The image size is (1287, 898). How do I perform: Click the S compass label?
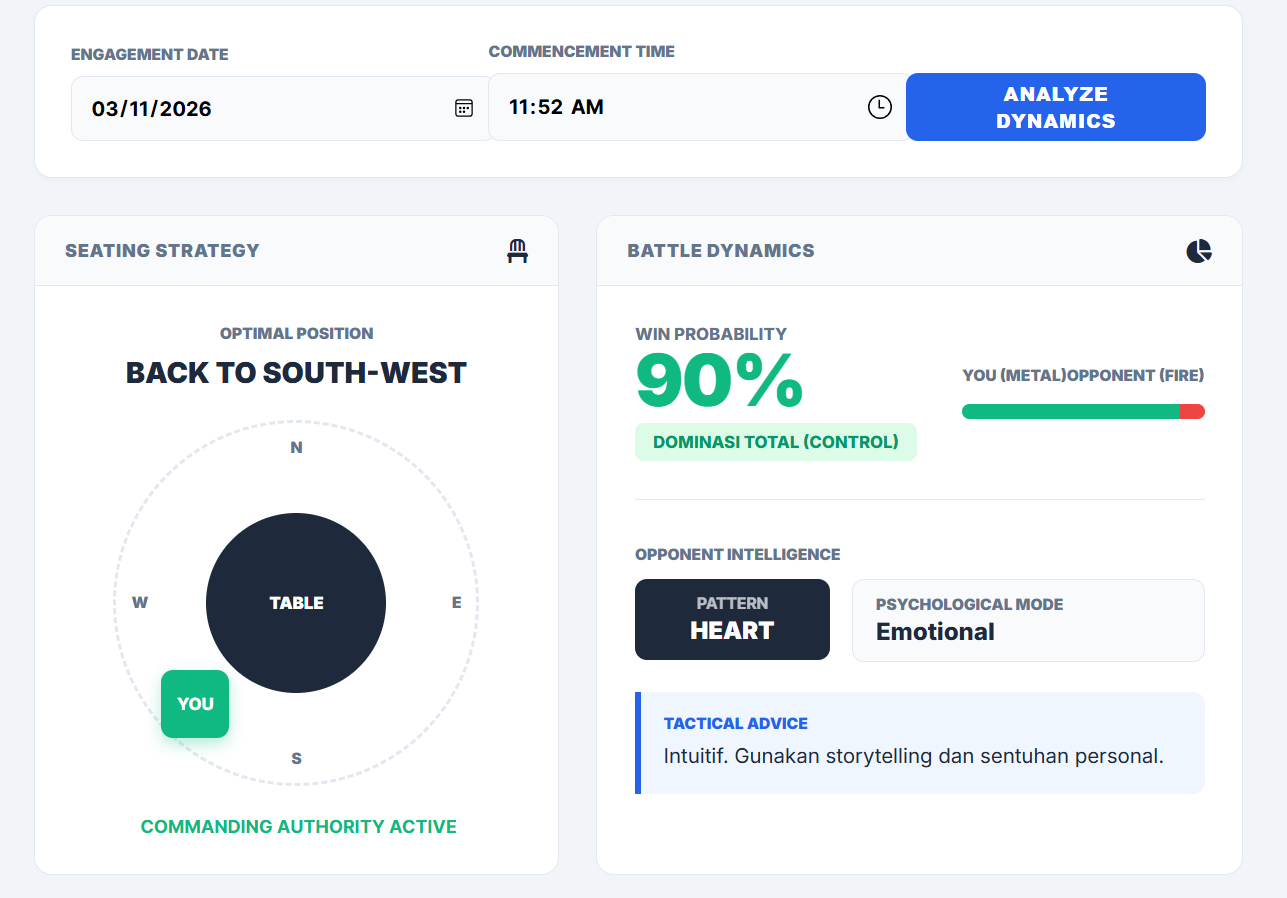point(296,759)
